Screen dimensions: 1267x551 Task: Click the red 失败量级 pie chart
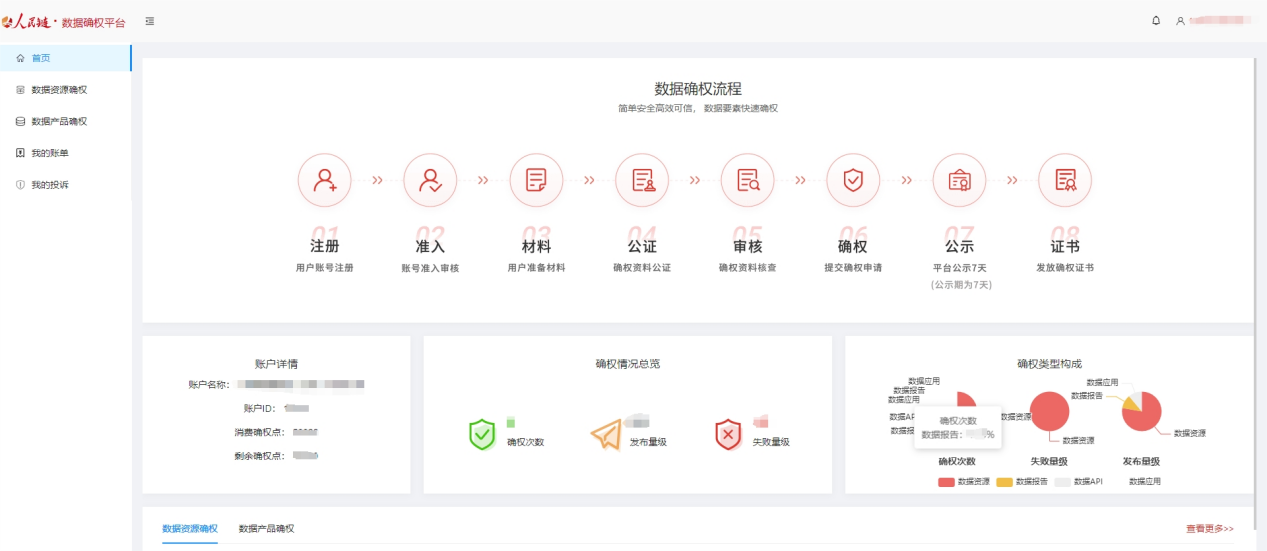[x=1049, y=411]
